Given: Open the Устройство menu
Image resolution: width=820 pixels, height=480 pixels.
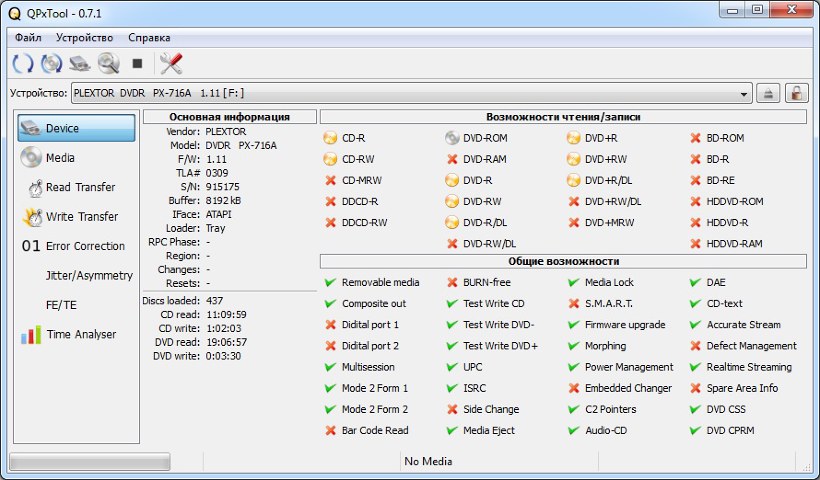Looking at the screenshot, I should click(x=84, y=37).
